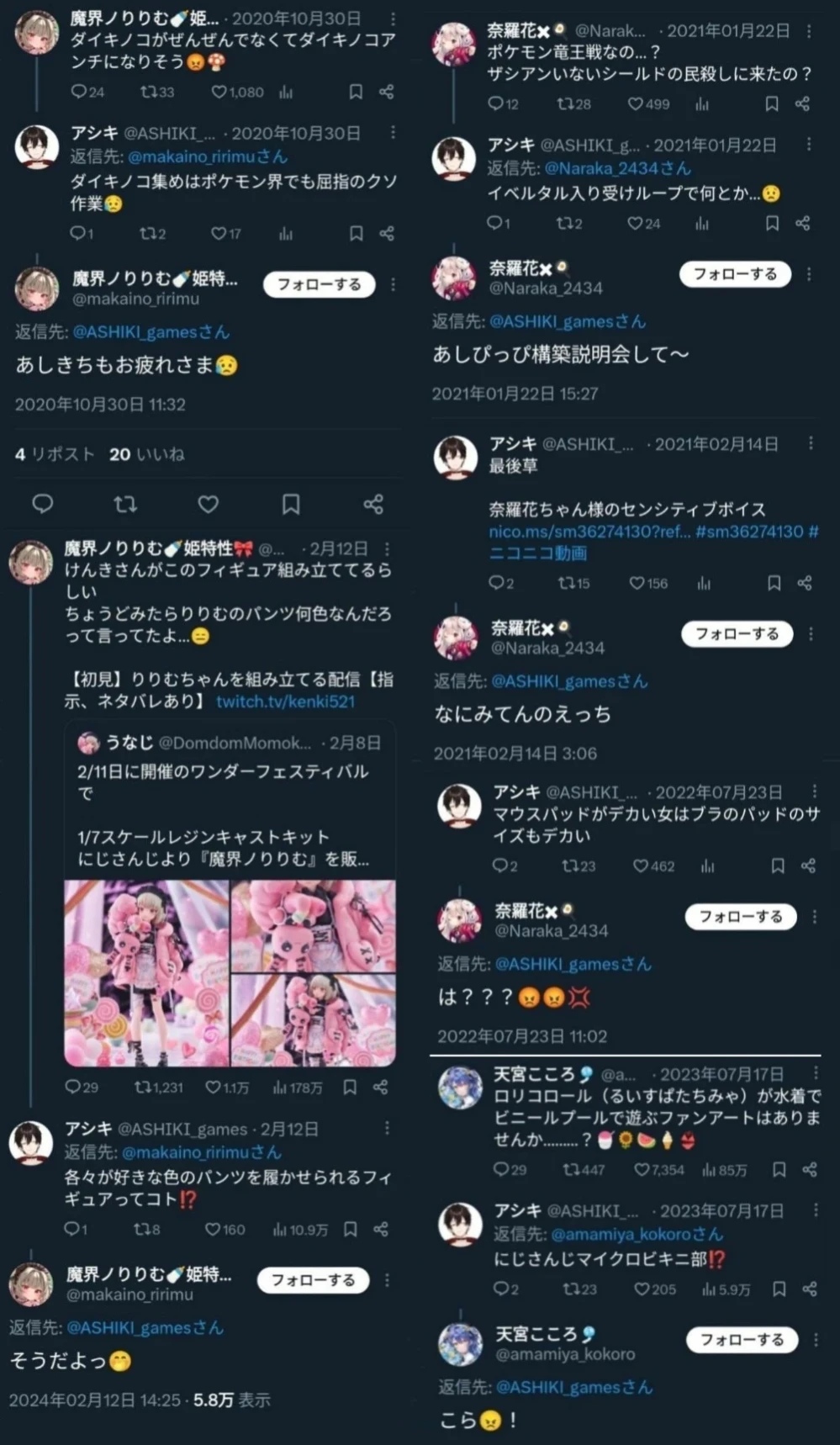Retweet the tweet showing 1,231 reposts
The image size is (840, 1445).
(x=143, y=1087)
